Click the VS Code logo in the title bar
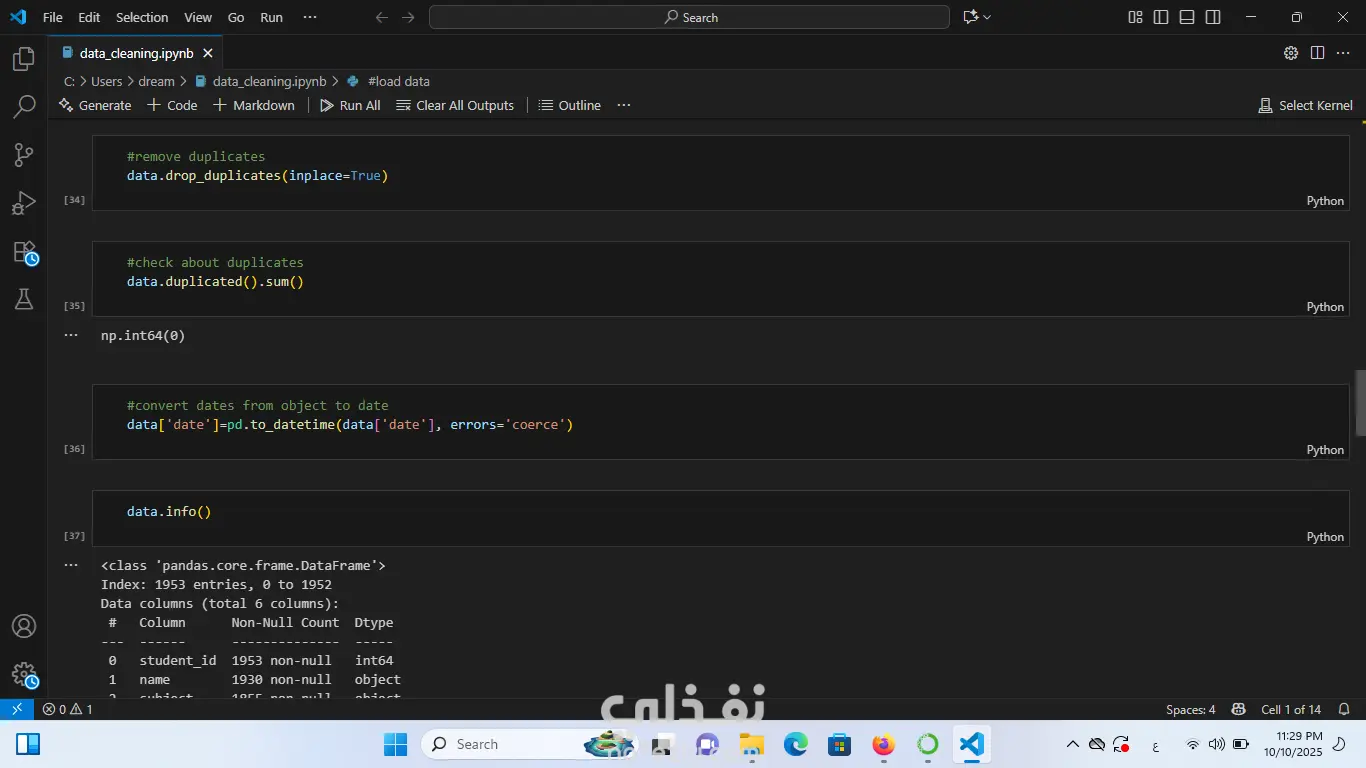 (x=18, y=17)
